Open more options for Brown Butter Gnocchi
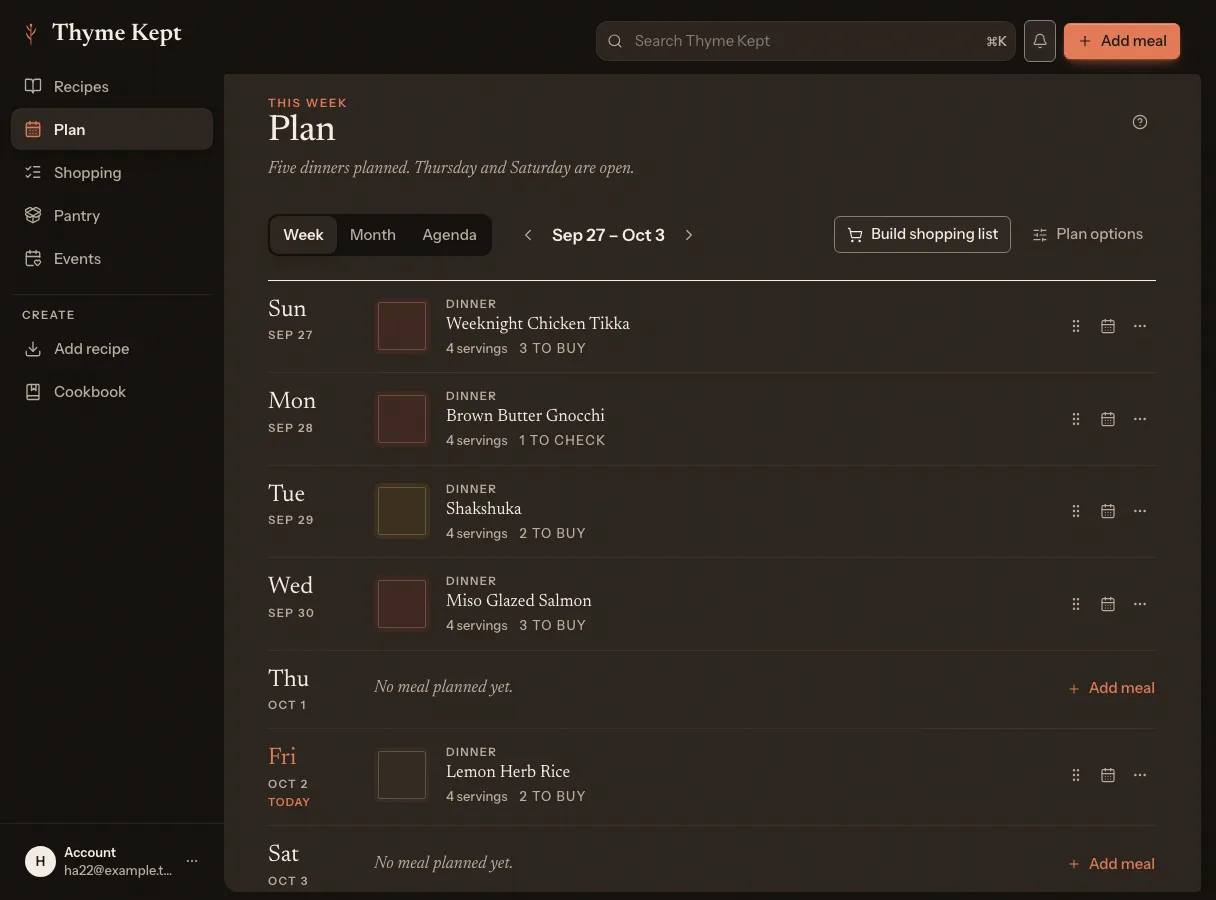Viewport: 1216px width, 900px height. [1140, 419]
